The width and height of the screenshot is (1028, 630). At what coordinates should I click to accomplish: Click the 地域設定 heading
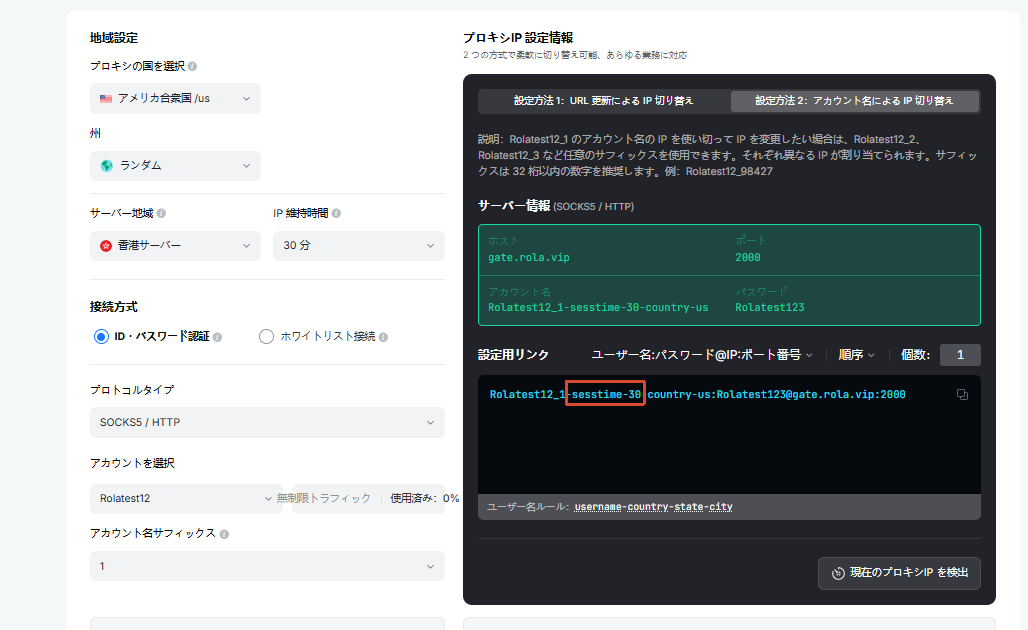pyautogui.click(x=113, y=38)
